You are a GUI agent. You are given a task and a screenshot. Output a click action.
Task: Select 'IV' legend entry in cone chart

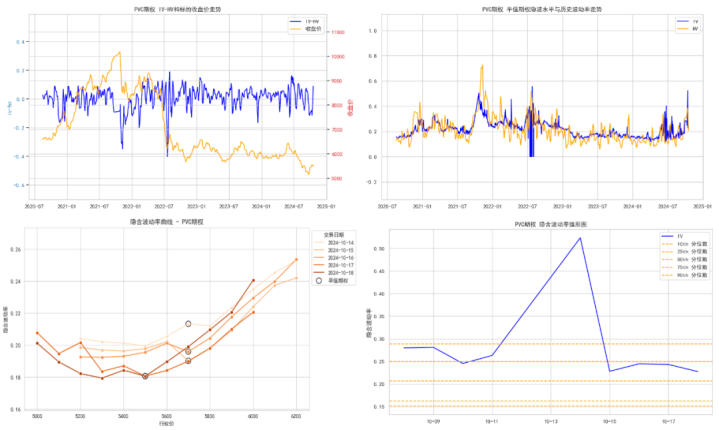[x=674, y=236]
